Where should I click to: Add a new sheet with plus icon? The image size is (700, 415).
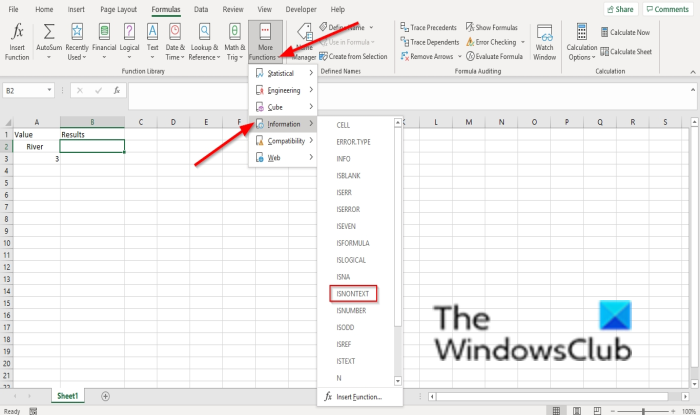click(105, 396)
